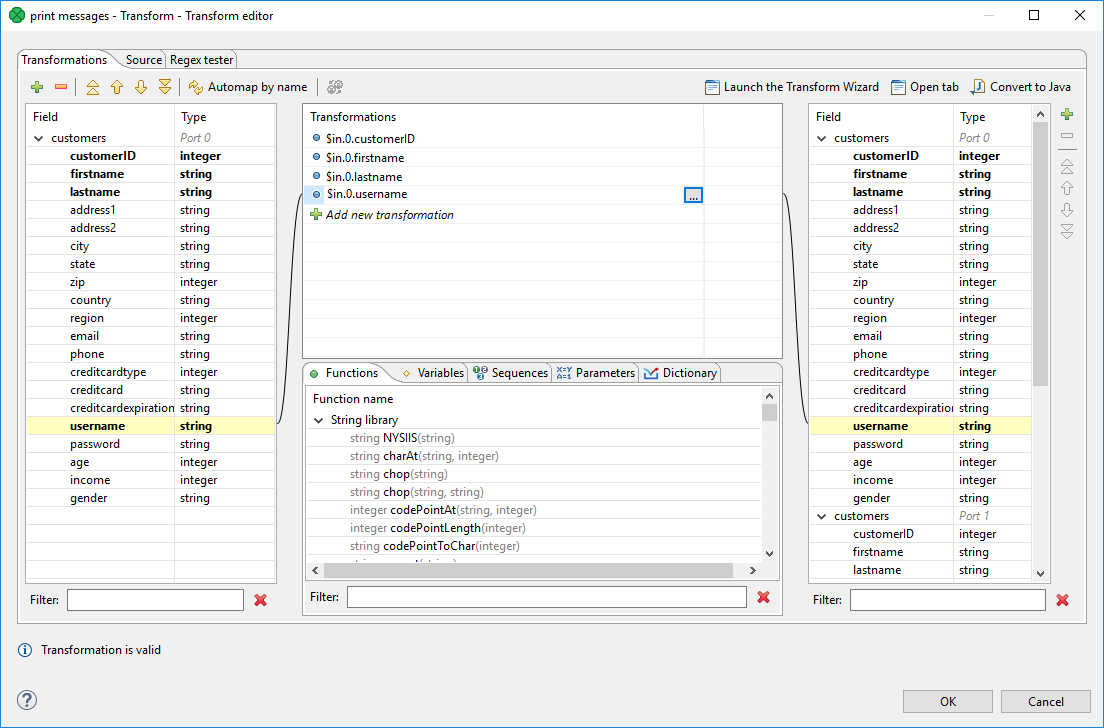Open the Variables tab
Image resolution: width=1104 pixels, height=728 pixels.
pos(432,373)
